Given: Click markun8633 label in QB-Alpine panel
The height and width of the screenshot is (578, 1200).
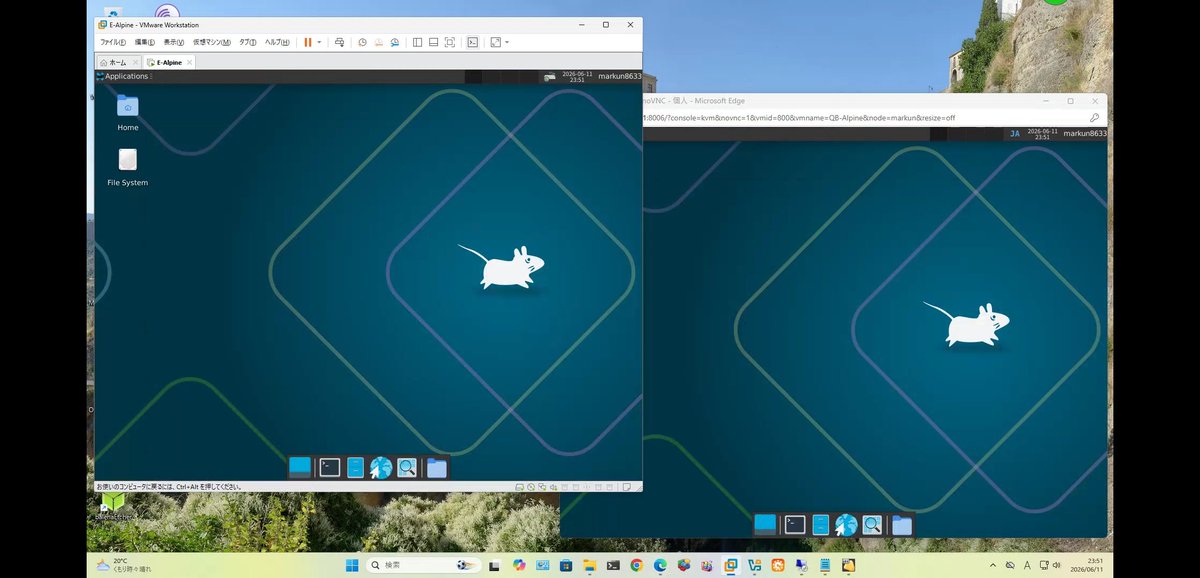Looking at the screenshot, I should pos(1084,133).
